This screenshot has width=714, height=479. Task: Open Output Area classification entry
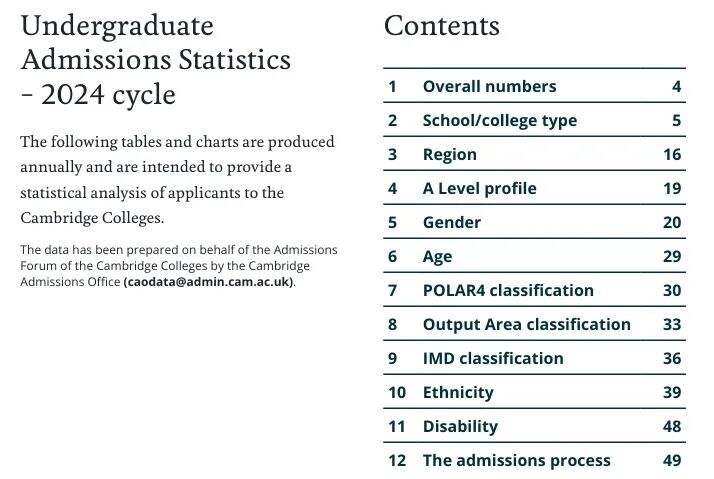pos(526,324)
